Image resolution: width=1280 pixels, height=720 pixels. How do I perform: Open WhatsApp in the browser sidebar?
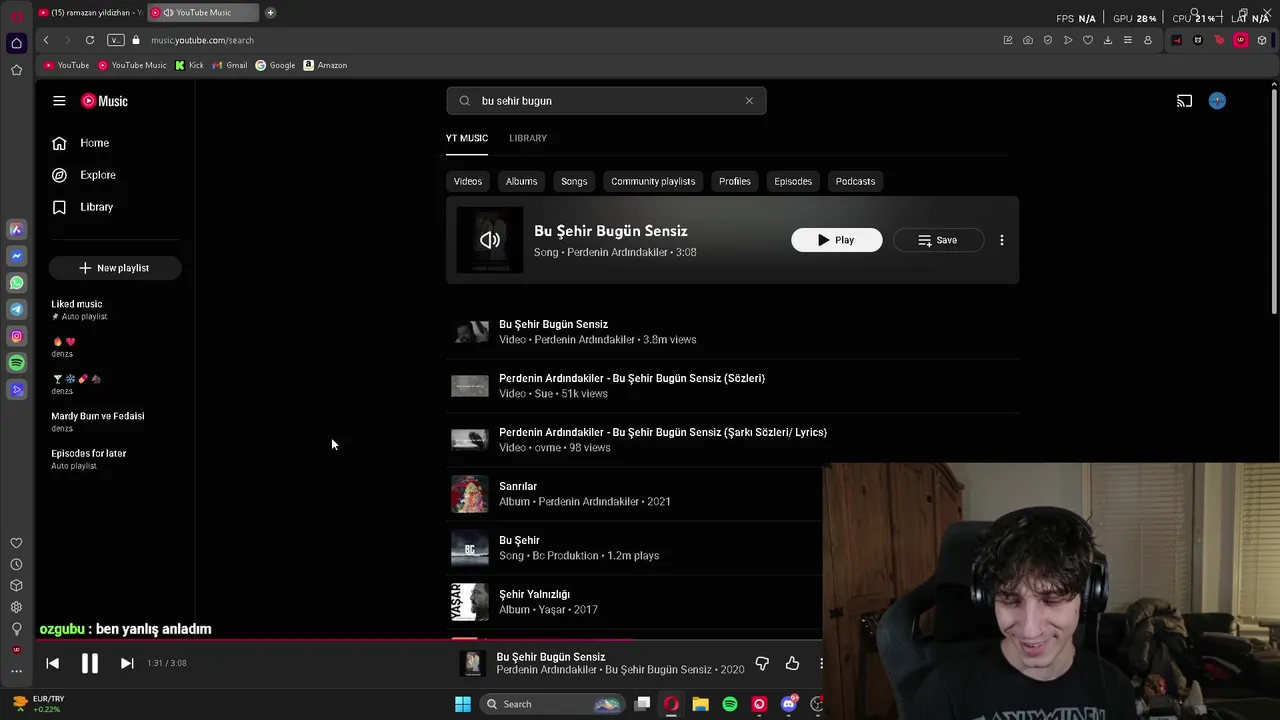click(x=16, y=283)
